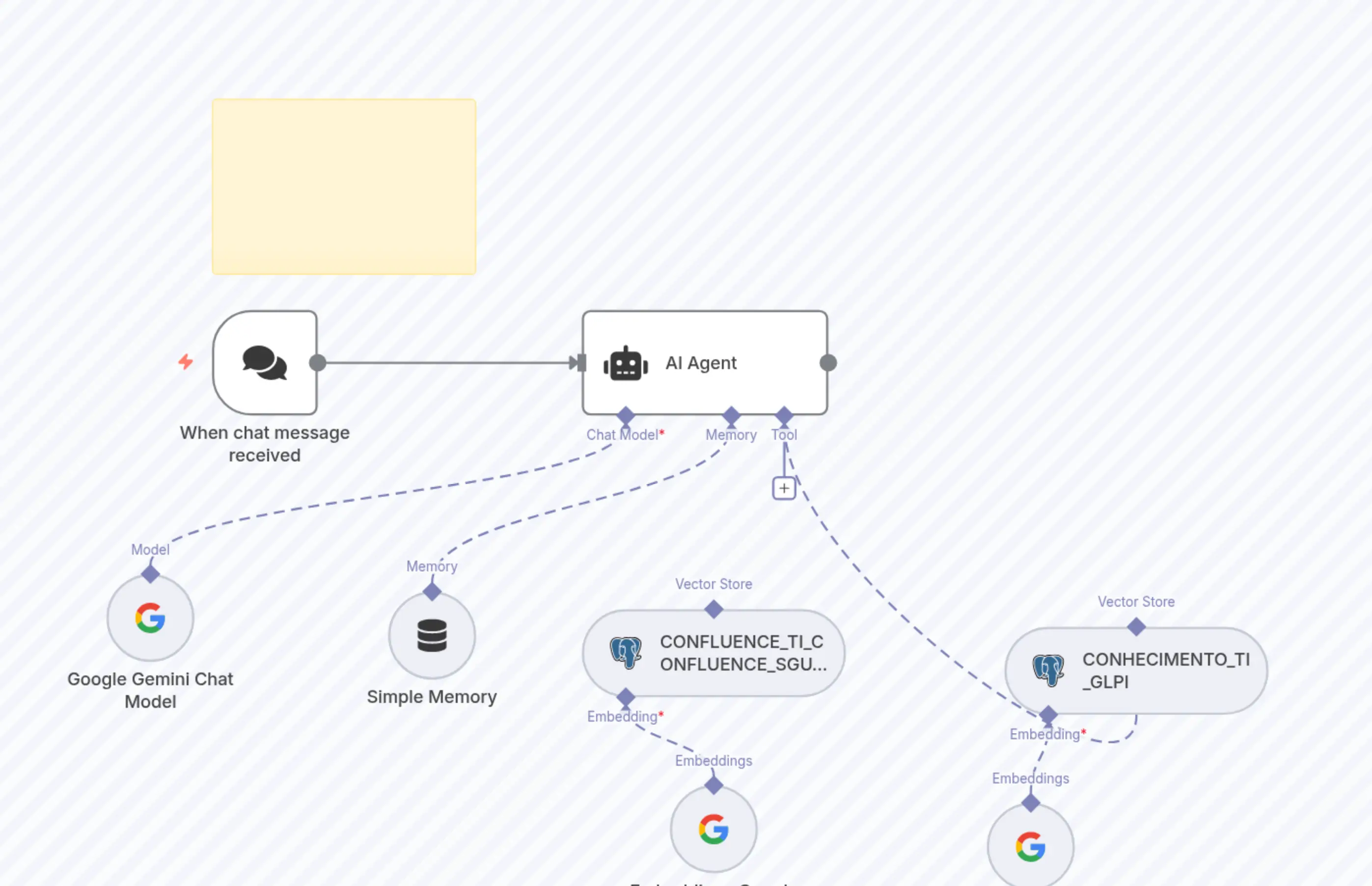The width and height of the screenshot is (1372, 886).
Task: Open the chat bubbles trigger icon
Action: point(264,363)
